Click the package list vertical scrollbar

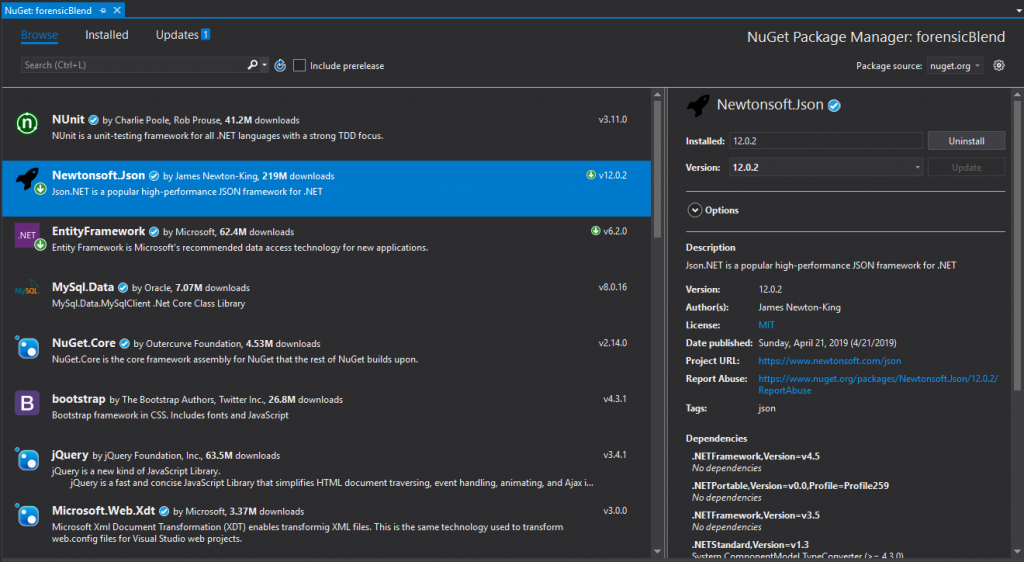[657, 170]
